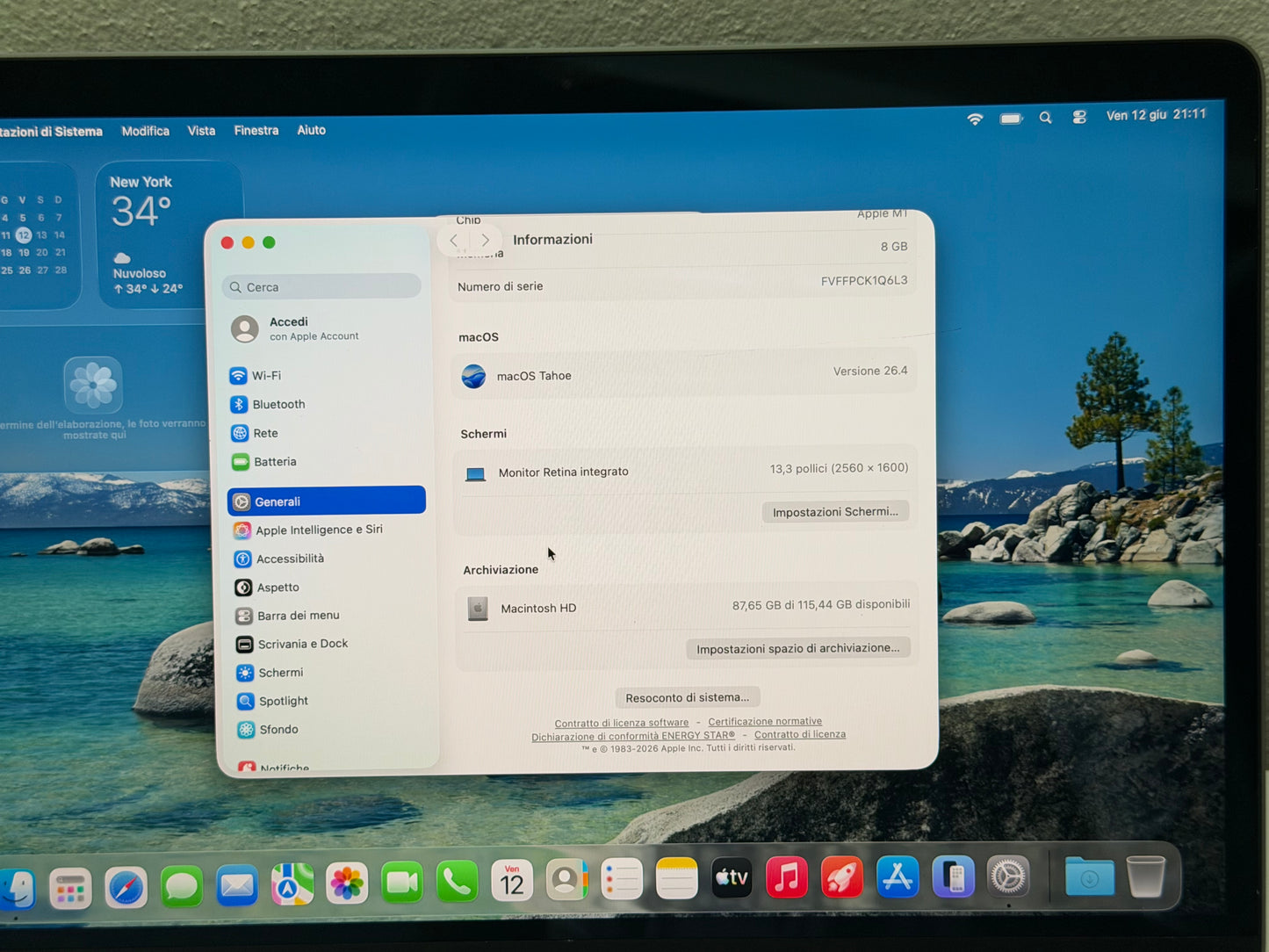The width and height of the screenshot is (1269, 952).
Task: Open Schermi in the sidebar
Action: point(270,673)
